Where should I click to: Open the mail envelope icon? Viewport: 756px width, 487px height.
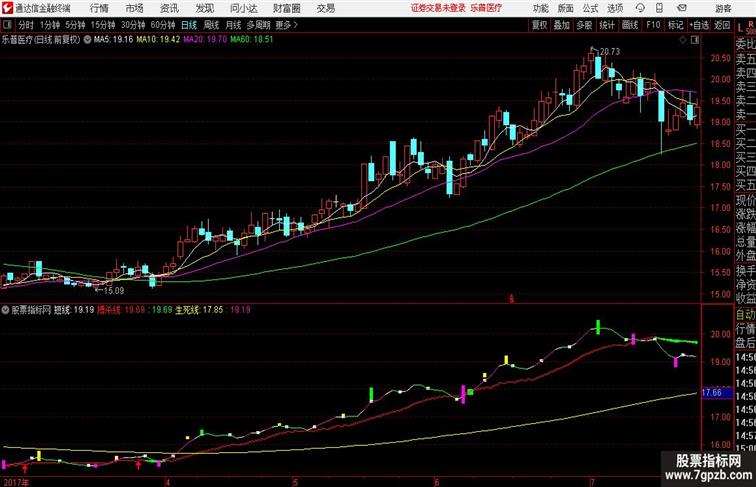pyautogui.click(x=682, y=8)
